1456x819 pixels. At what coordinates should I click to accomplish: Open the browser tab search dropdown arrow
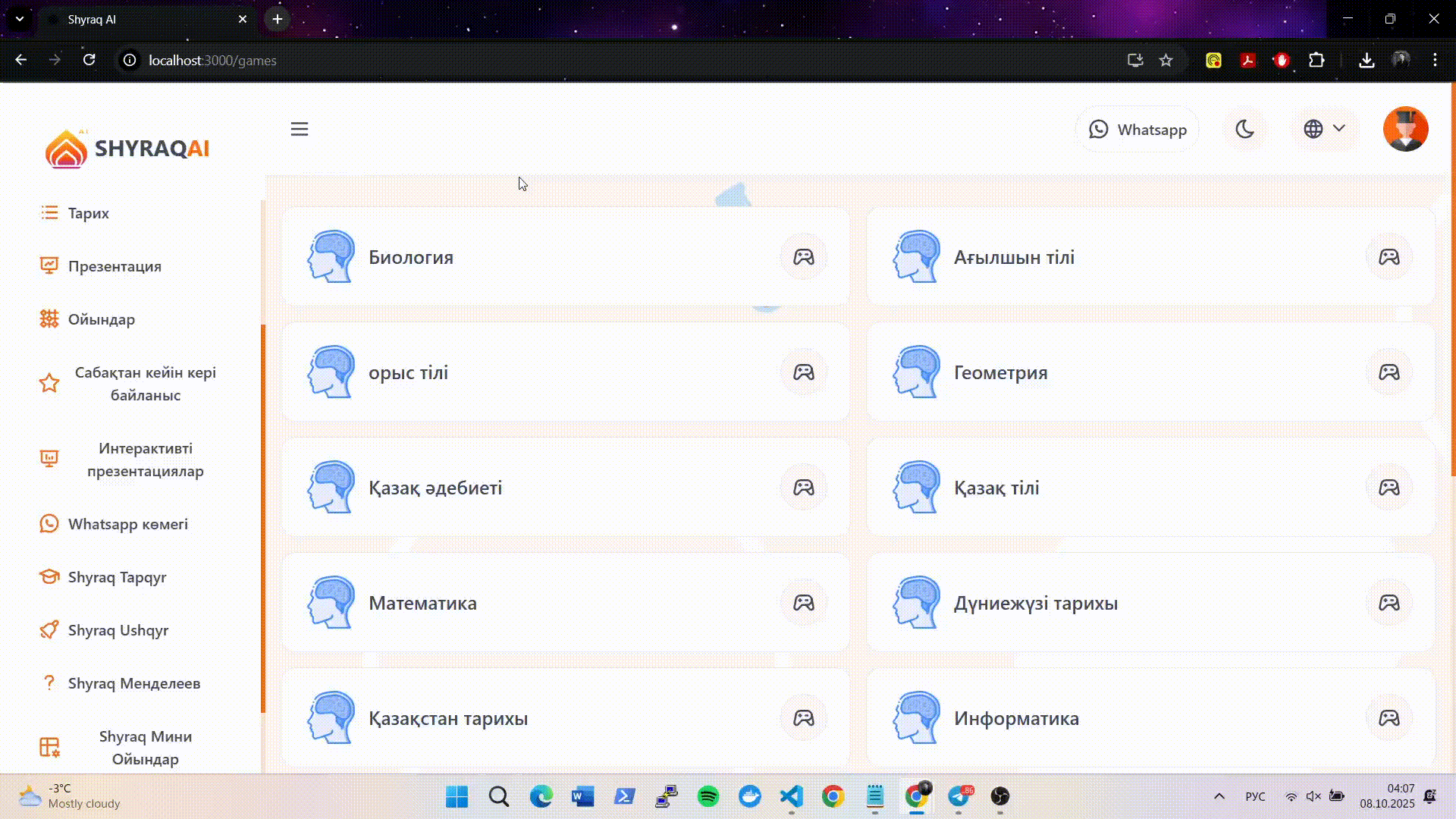pyautogui.click(x=20, y=19)
